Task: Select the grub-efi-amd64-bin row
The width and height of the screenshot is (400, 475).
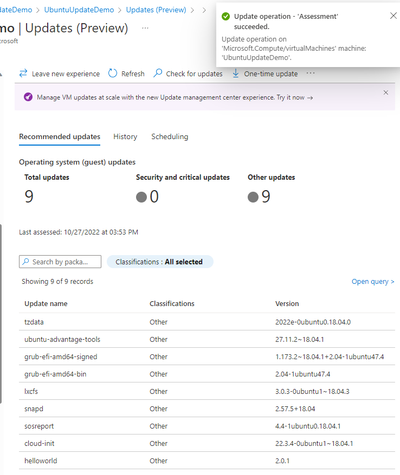Action: [x=207, y=374]
